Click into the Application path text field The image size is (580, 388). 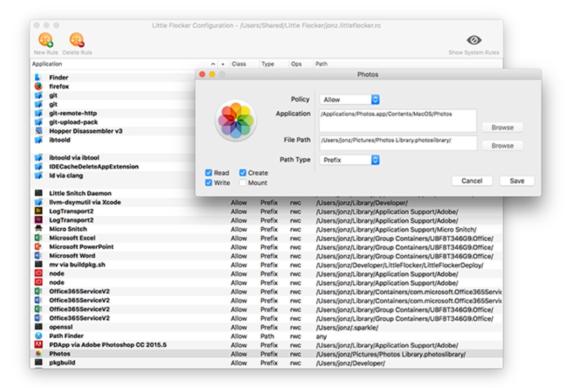point(398,121)
